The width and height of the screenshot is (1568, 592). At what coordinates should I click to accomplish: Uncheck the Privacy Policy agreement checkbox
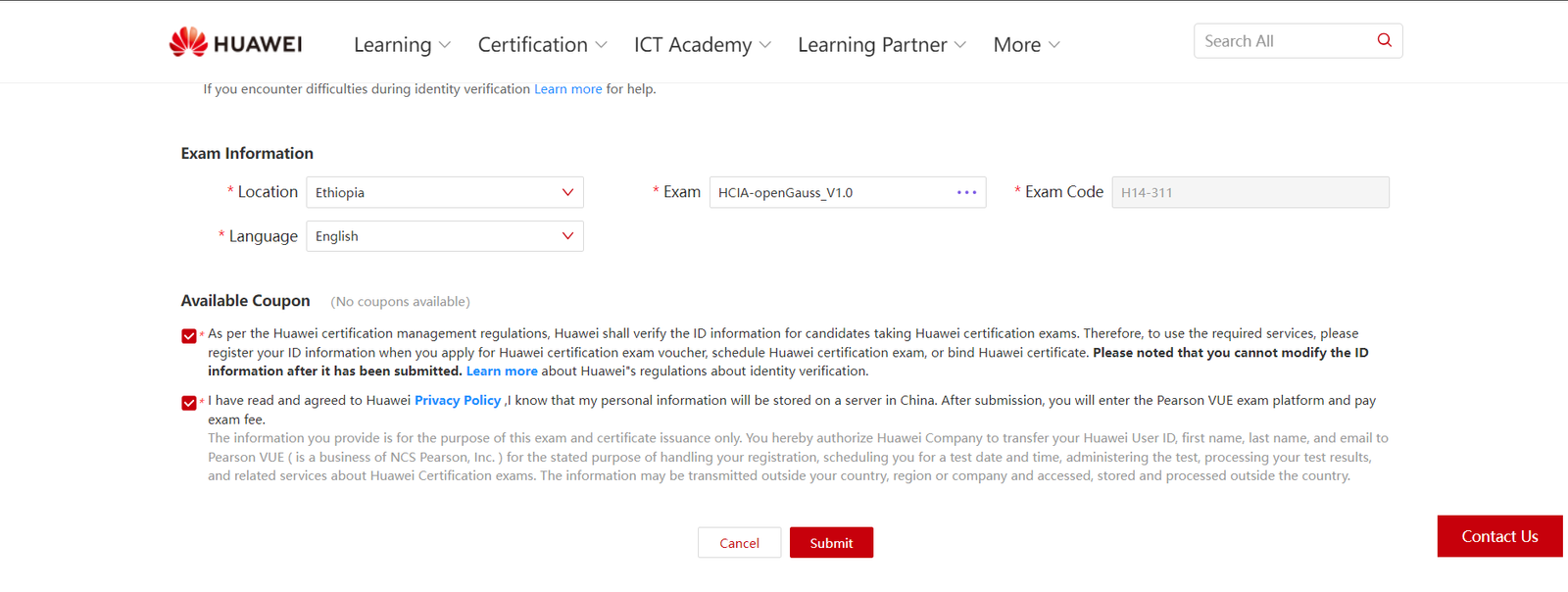click(189, 403)
